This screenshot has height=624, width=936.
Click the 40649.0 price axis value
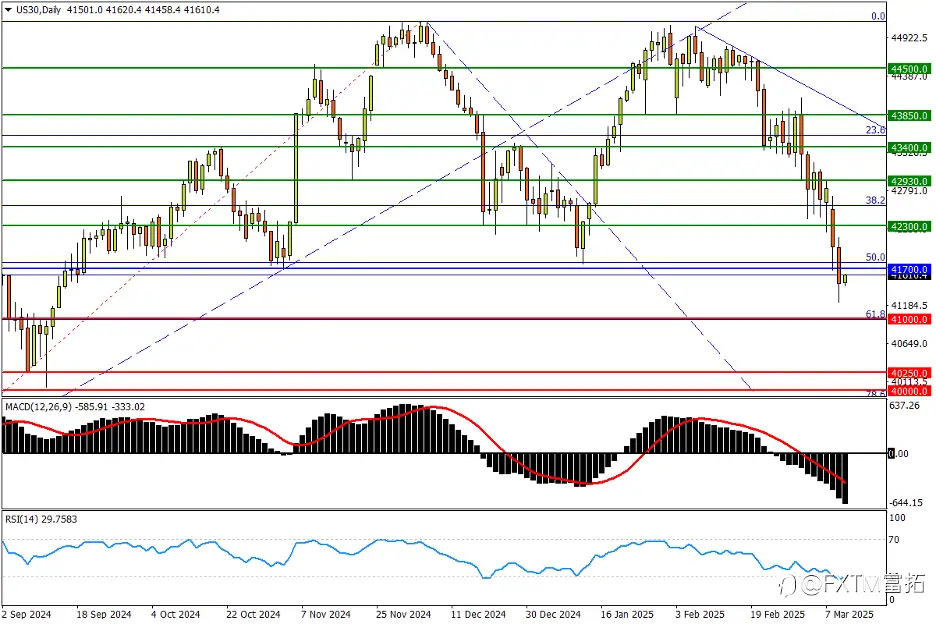[x=909, y=343]
